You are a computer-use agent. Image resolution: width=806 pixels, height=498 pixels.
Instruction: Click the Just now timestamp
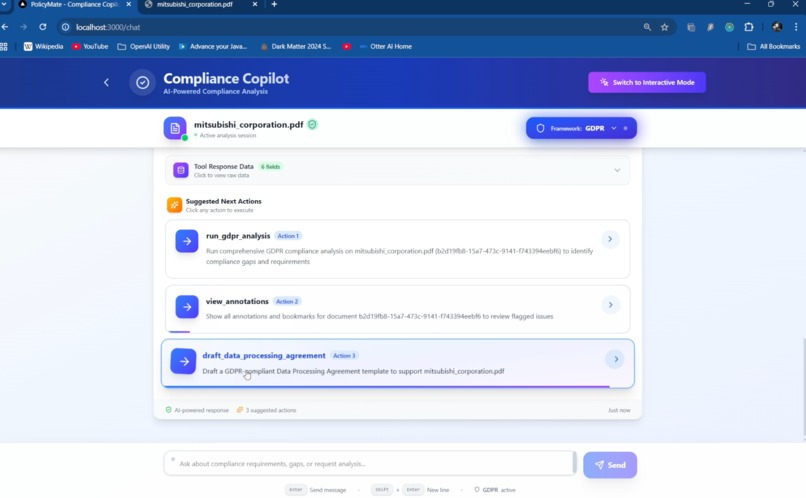coord(619,410)
